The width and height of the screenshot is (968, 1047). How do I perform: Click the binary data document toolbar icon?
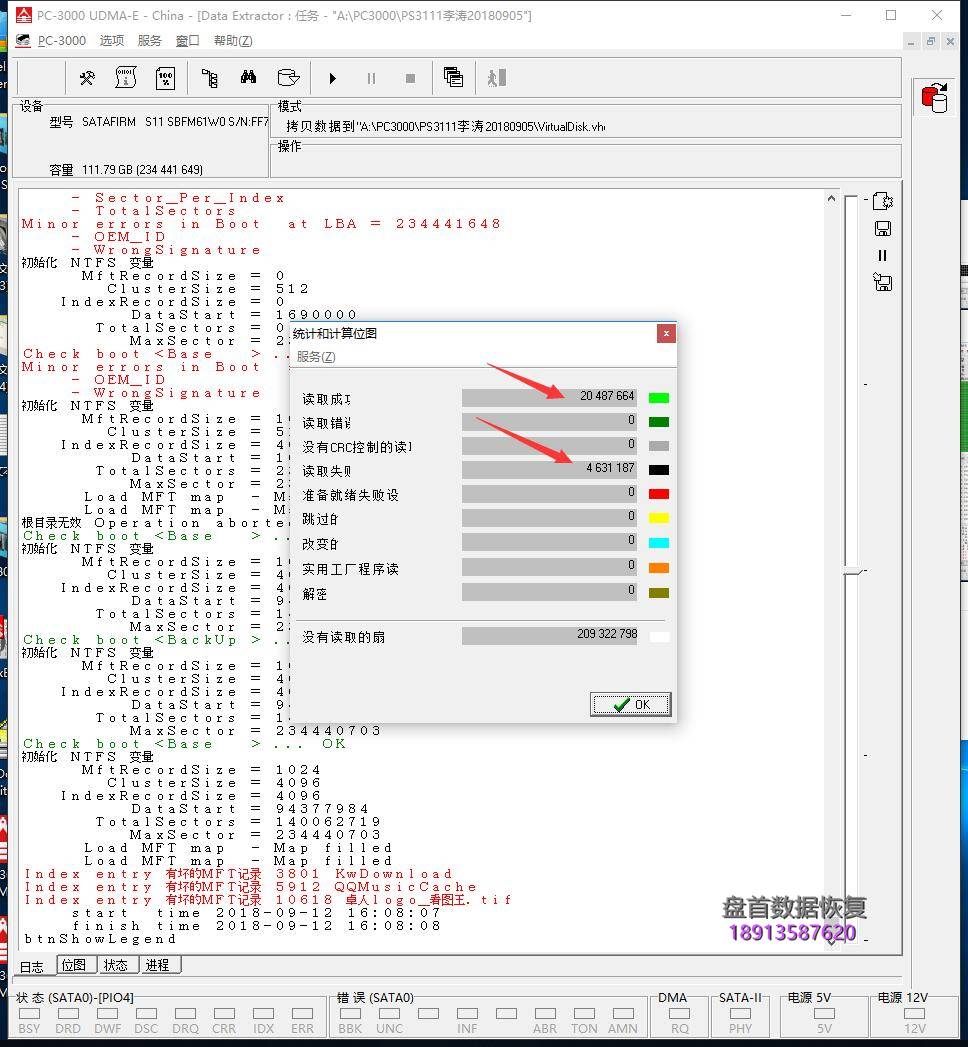click(126, 78)
